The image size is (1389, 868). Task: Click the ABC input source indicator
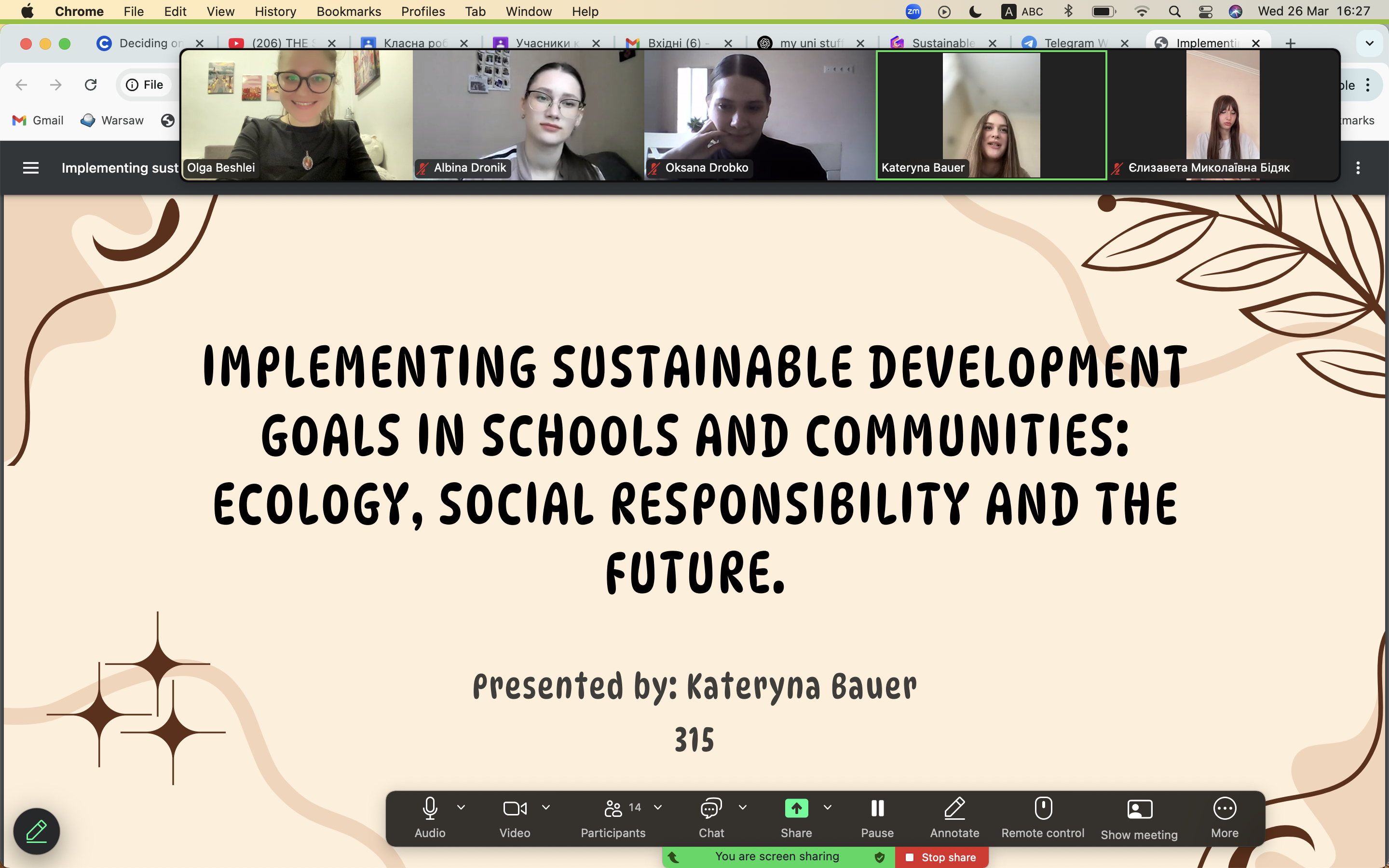click(1022, 12)
